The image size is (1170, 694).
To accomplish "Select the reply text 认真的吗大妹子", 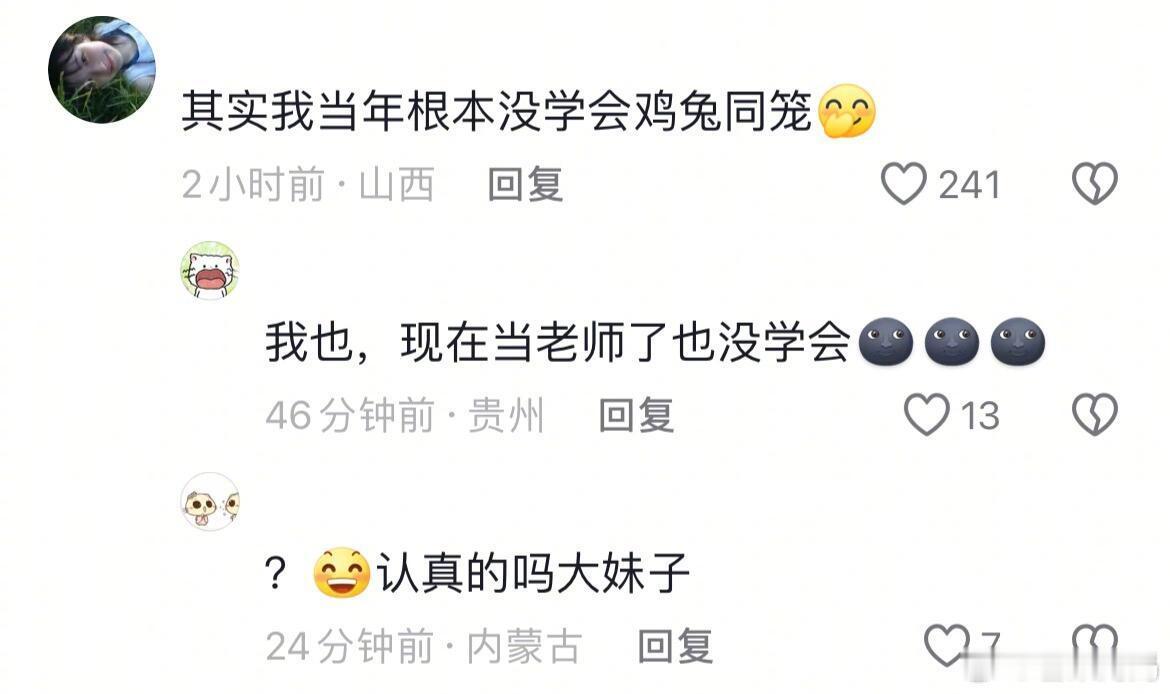I will pos(533,573).
